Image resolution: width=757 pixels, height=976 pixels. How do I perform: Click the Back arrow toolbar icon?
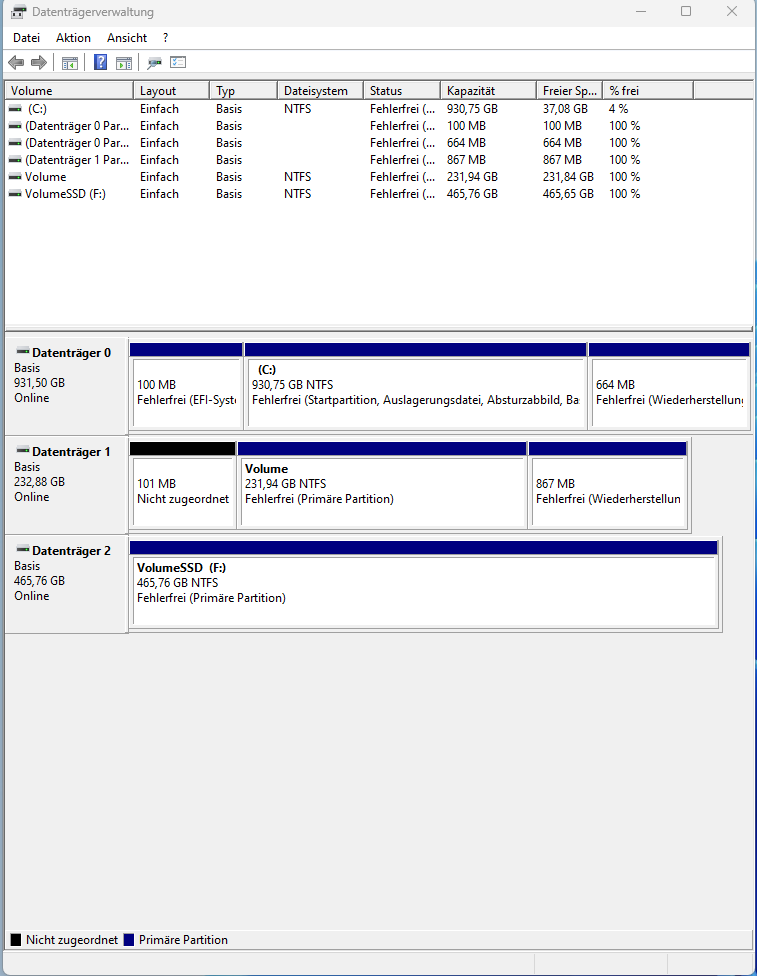tap(16, 62)
